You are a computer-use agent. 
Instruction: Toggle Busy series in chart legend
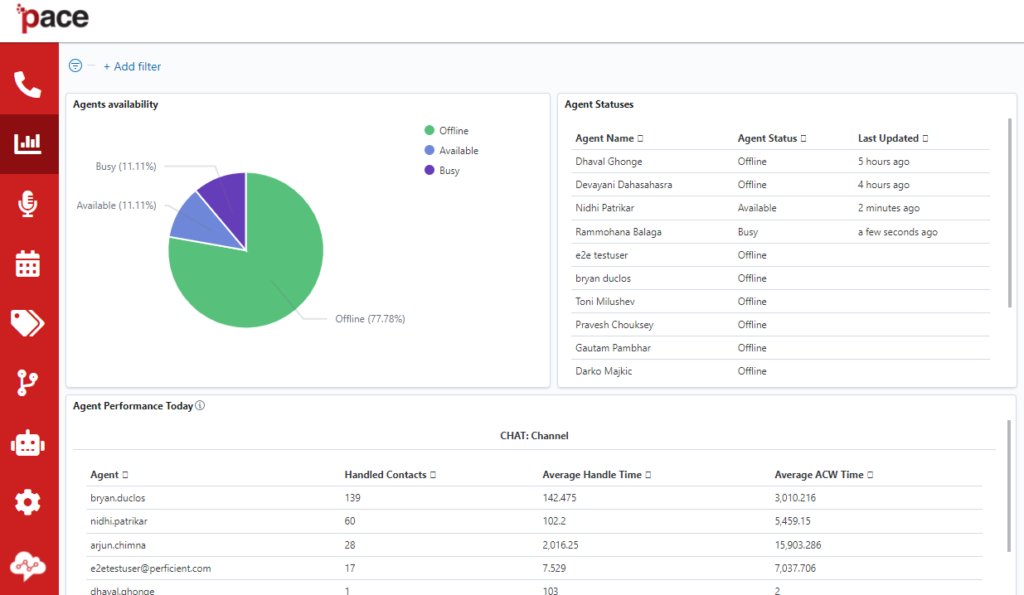(x=442, y=170)
